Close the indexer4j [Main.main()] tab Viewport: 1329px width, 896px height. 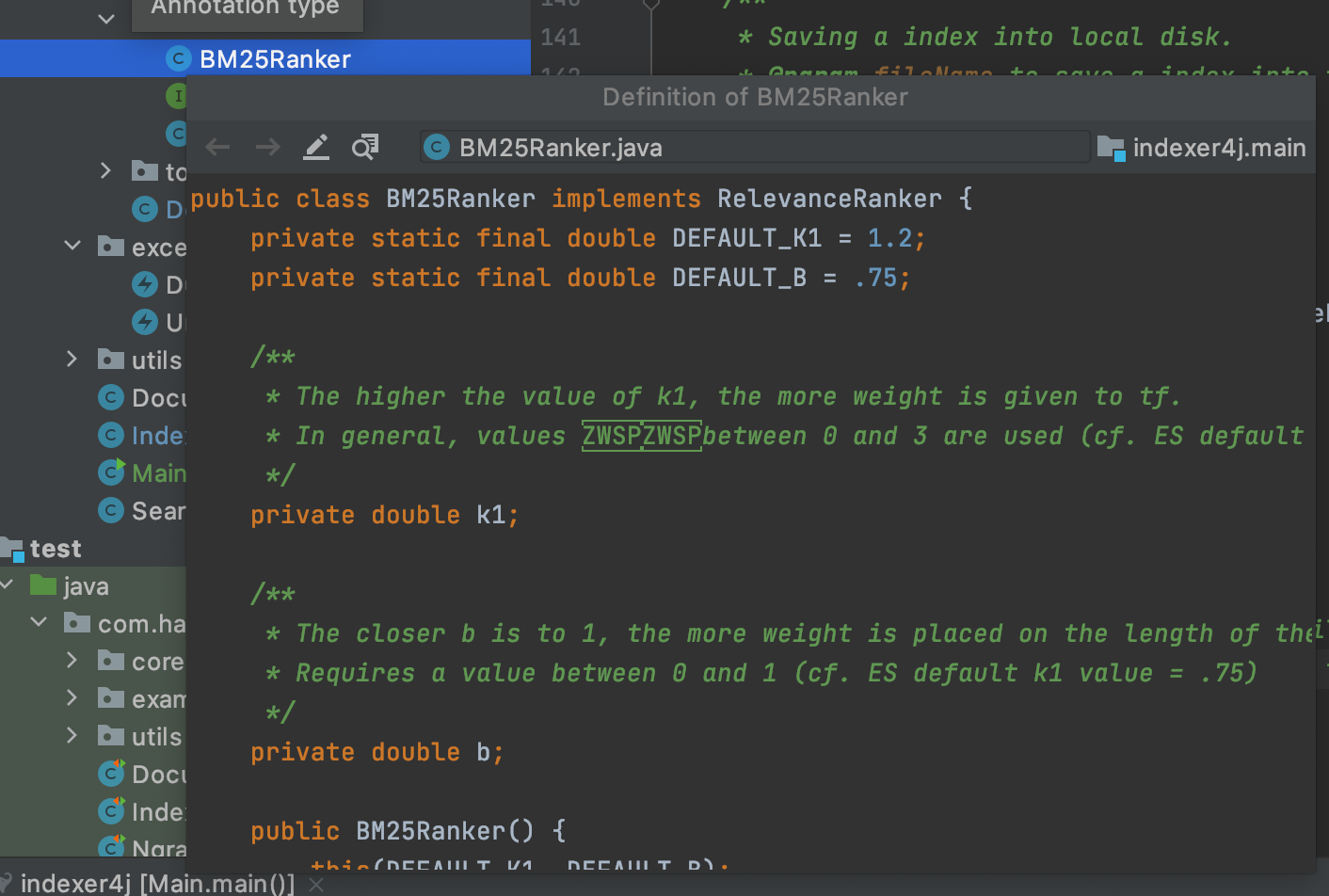tap(316, 884)
